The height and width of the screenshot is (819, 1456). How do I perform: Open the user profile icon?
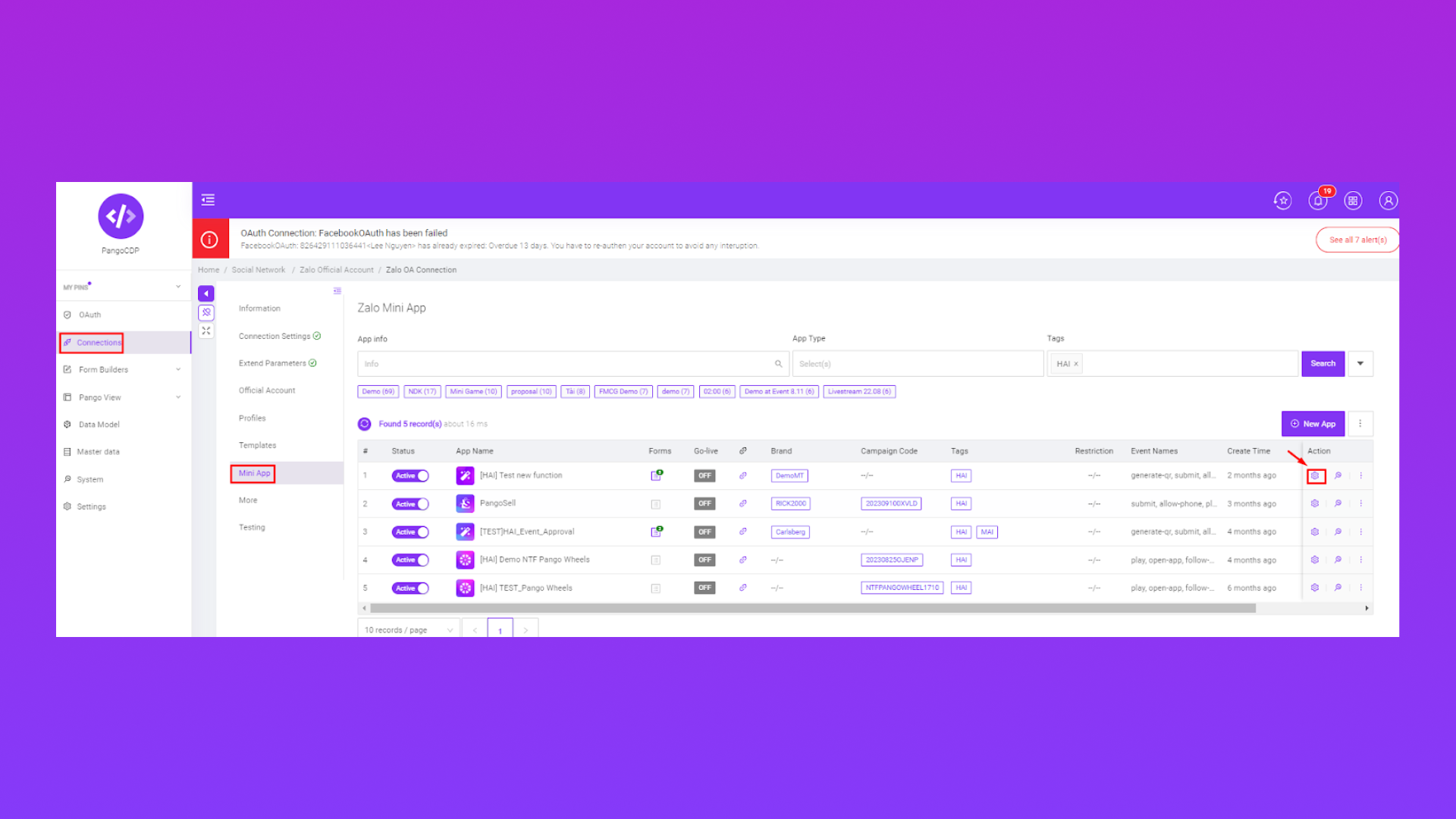[1388, 201]
